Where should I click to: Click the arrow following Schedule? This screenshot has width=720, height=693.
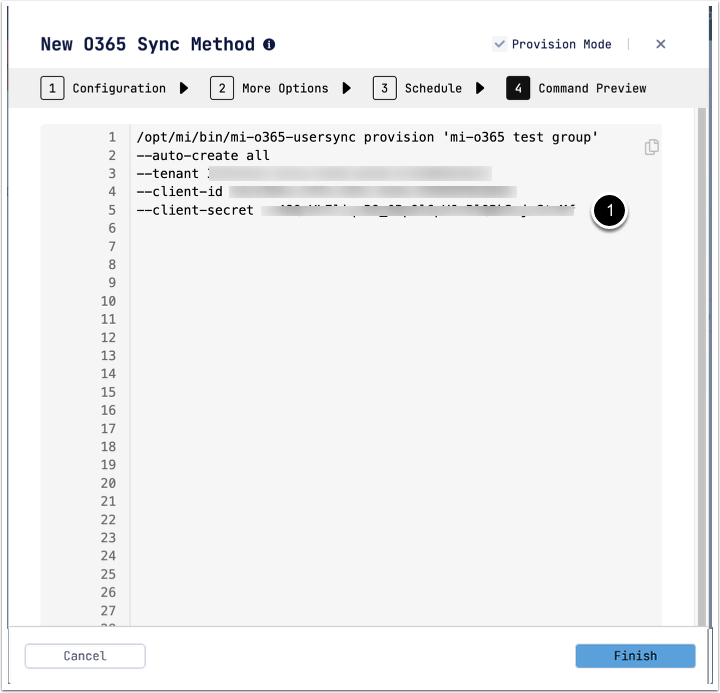coord(480,88)
